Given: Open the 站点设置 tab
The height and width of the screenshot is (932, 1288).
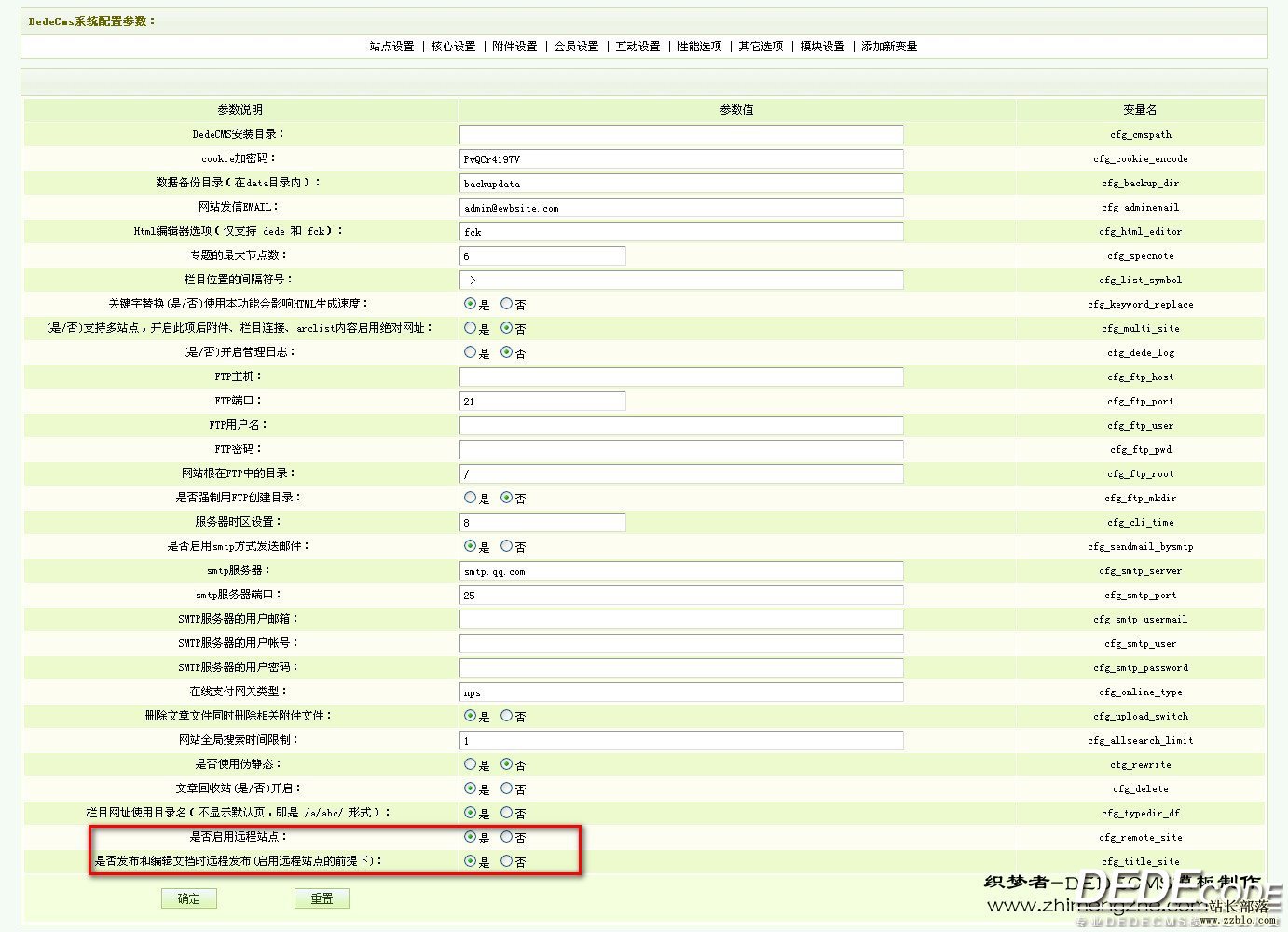Looking at the screenshot, I should [x=391, y=46].
